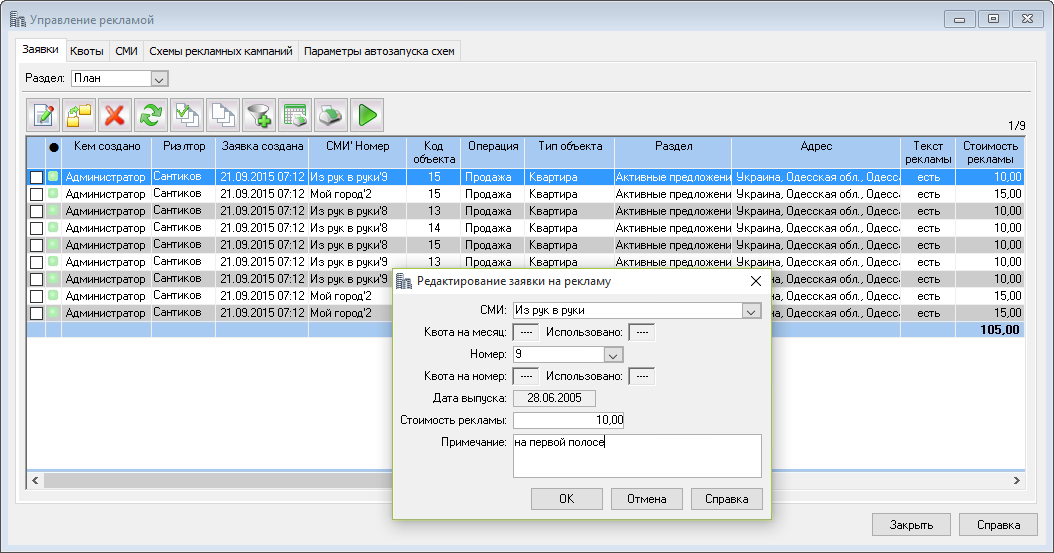This screenshot has width=1054, height=553.
Task: Sort by Стоимость рекламы column header
Action: [990, 153]
